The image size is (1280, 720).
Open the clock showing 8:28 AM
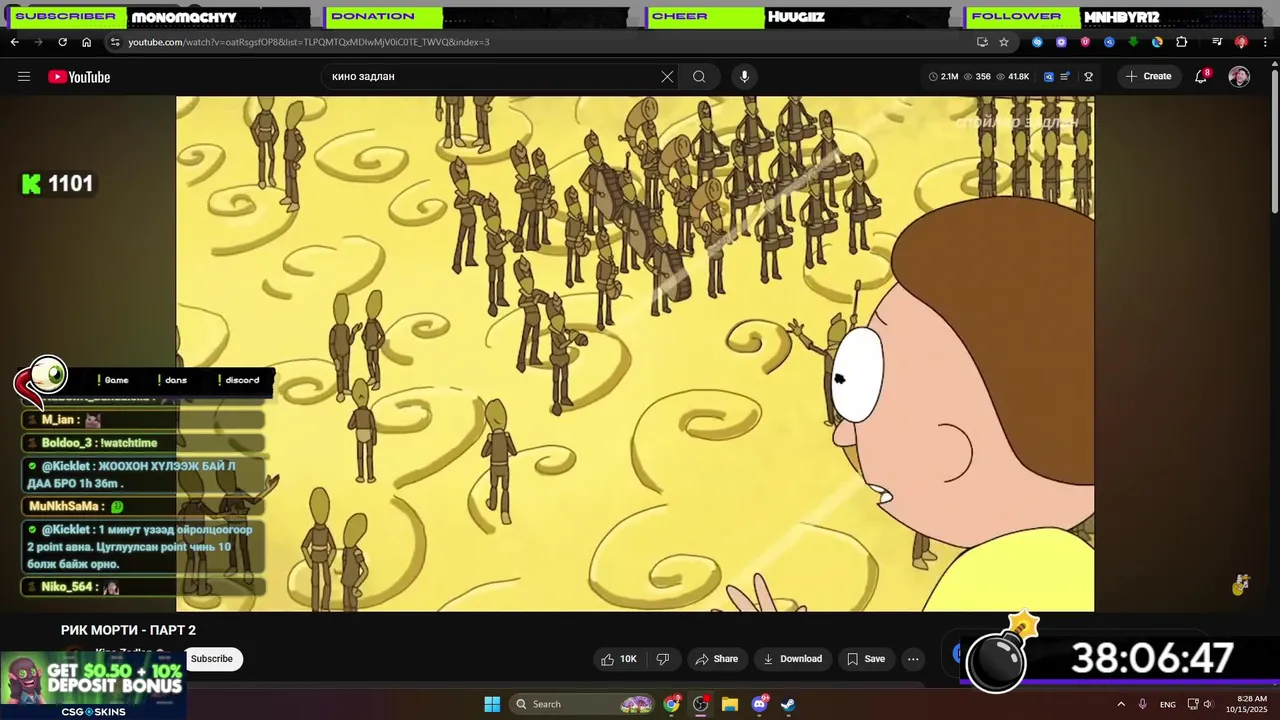tap(1252, 704)
